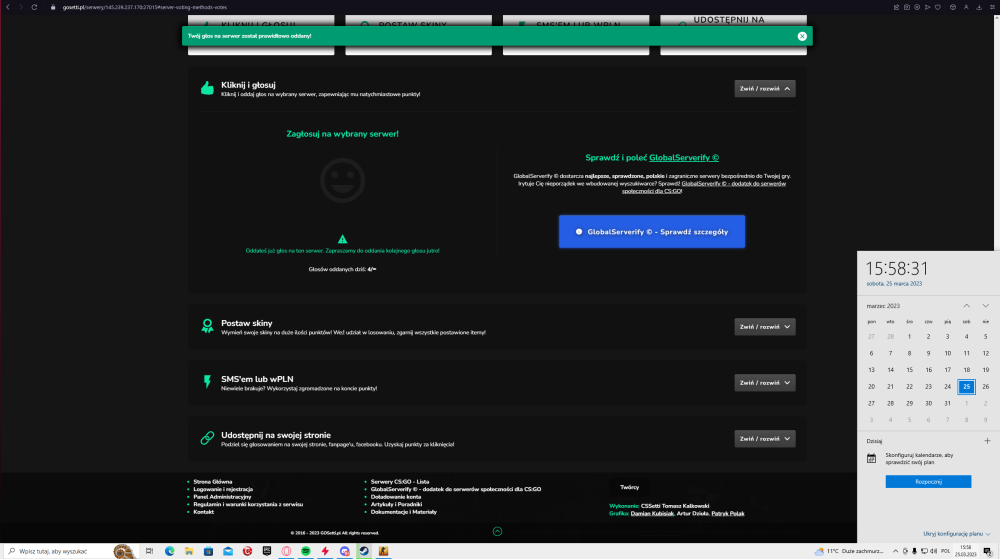Open the Mail app from the taskbar
Viewport: 1000px width, 559px height.
[x=228, y=551]
